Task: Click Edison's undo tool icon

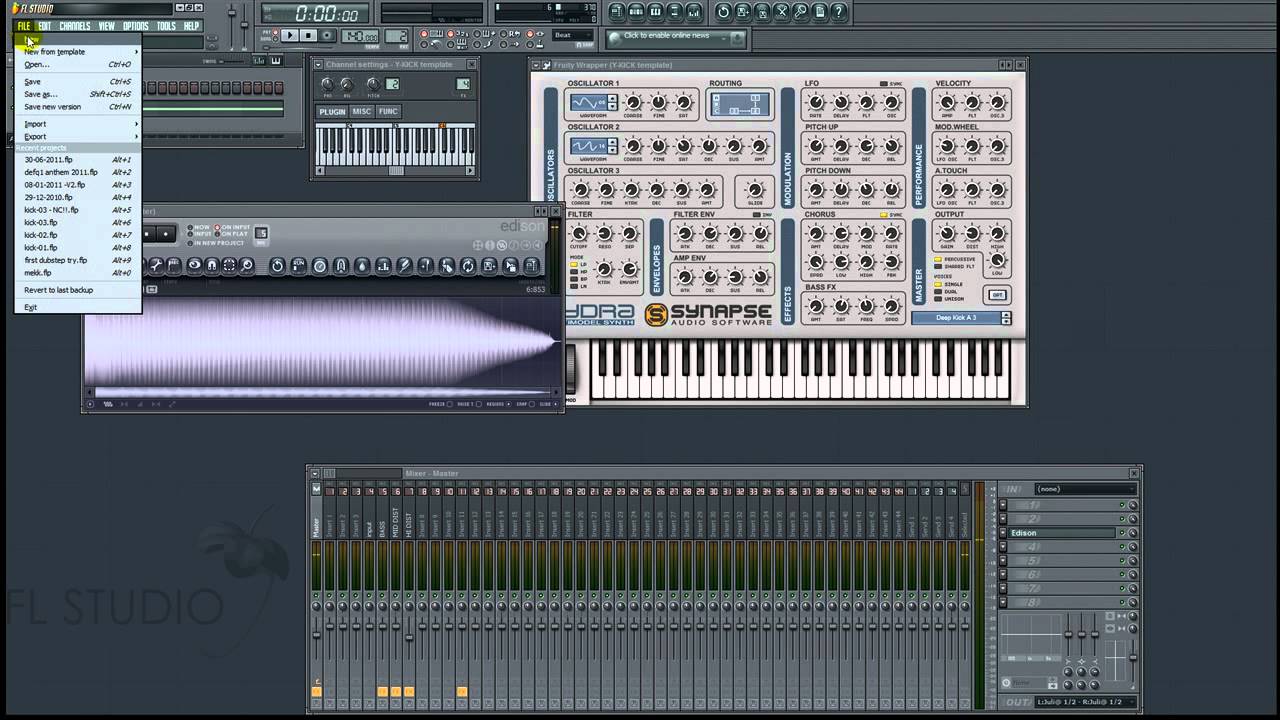Action: (x=277, y=266)
